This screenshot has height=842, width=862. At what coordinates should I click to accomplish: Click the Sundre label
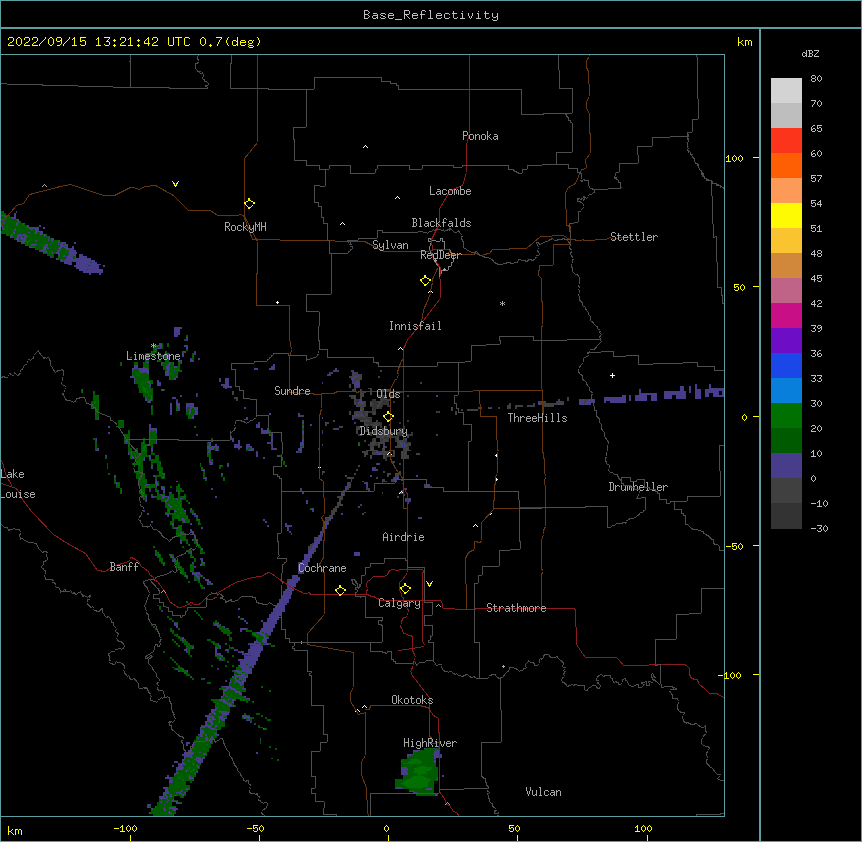(292, 391)
